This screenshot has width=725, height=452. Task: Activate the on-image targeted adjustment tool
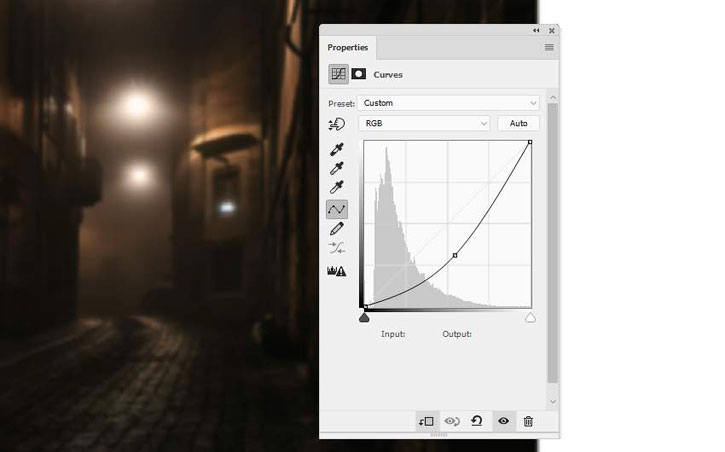tap(337, 124)
